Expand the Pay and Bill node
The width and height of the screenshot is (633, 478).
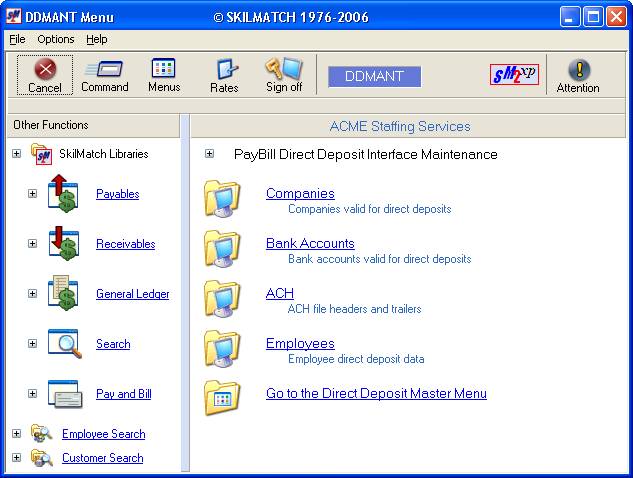32,394
